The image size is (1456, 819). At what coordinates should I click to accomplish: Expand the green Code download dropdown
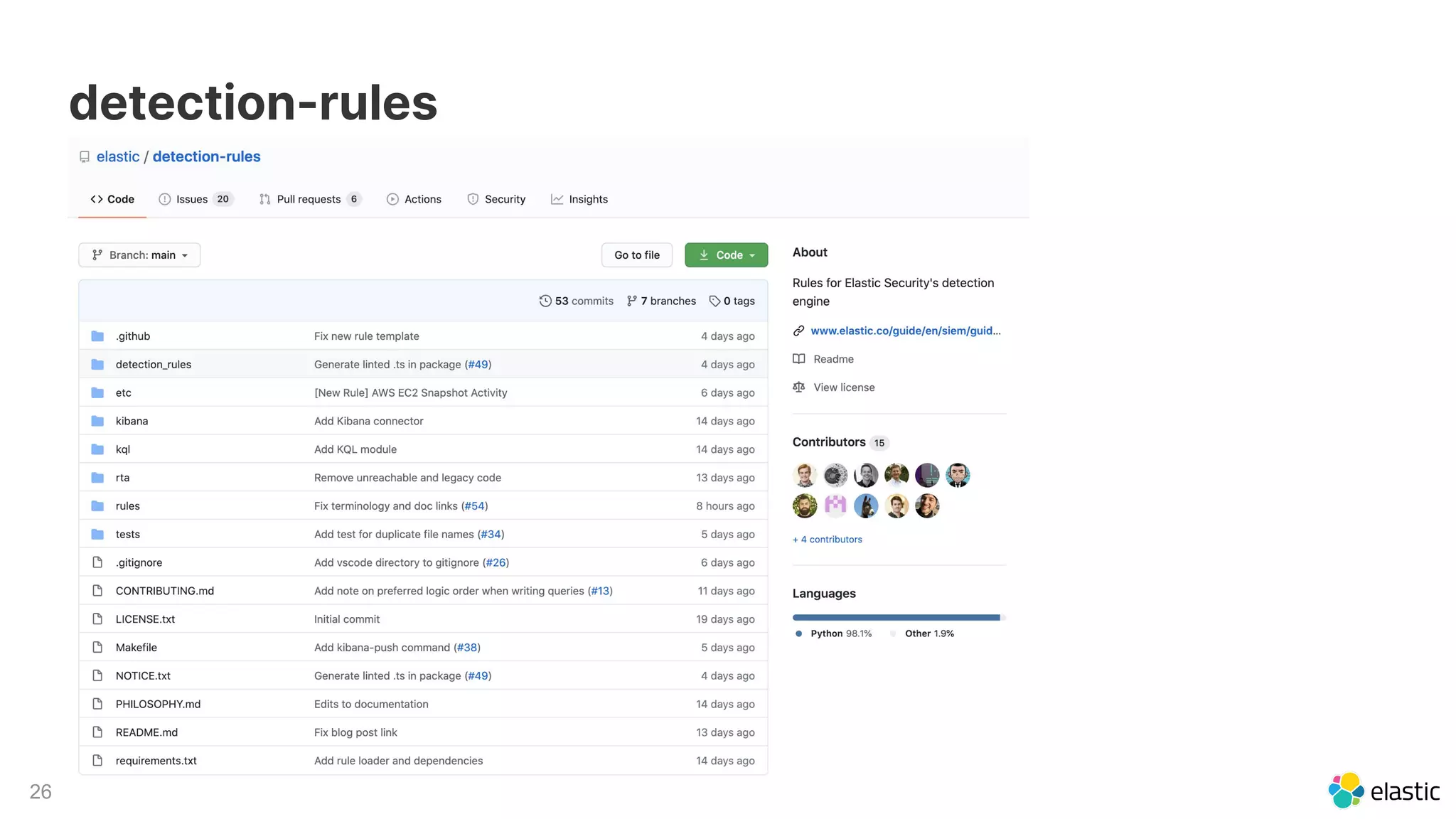coord(726,255)
